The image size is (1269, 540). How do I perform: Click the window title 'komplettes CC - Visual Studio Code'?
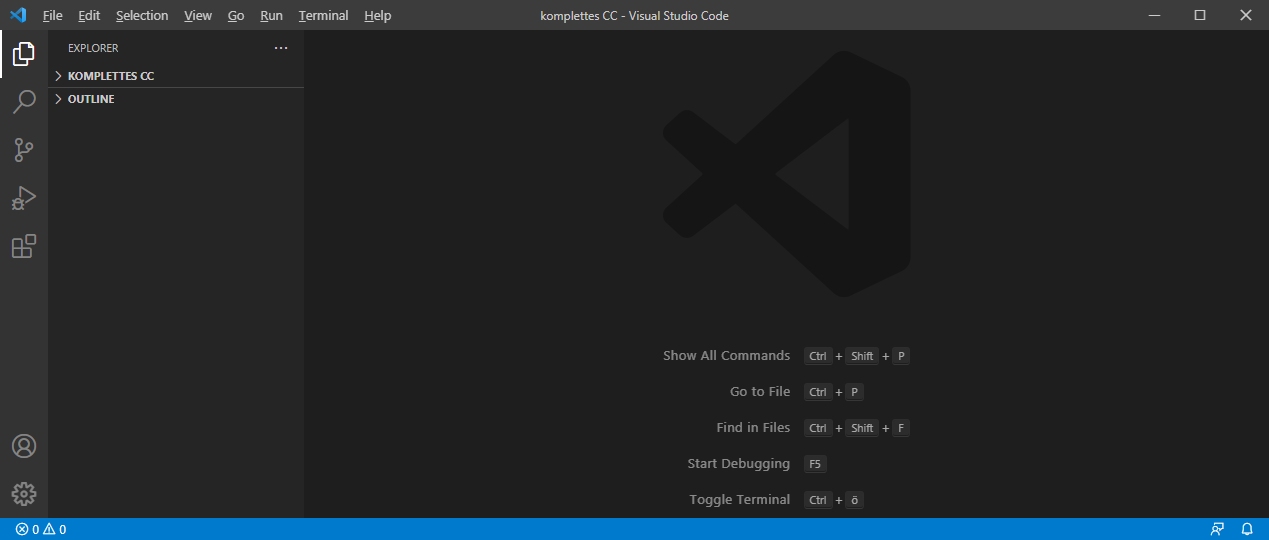coord(634,15)
